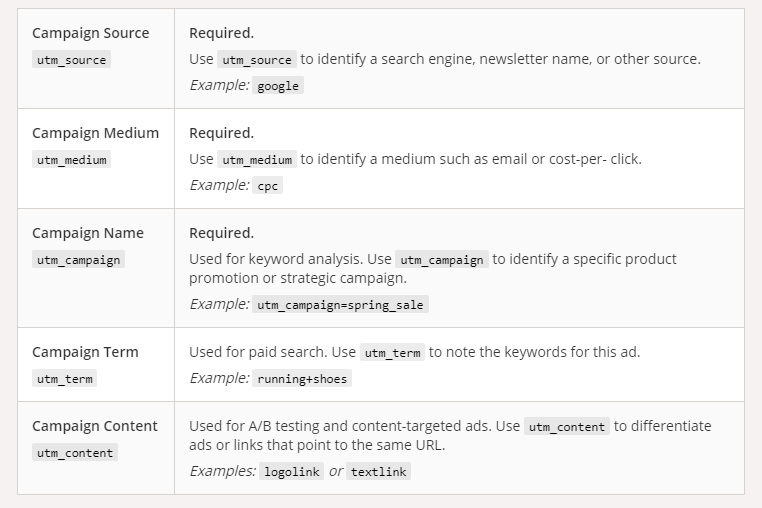The width and height of the screenshot is (762, 508).
Task: Select the logolink example code
Action: 290,472
